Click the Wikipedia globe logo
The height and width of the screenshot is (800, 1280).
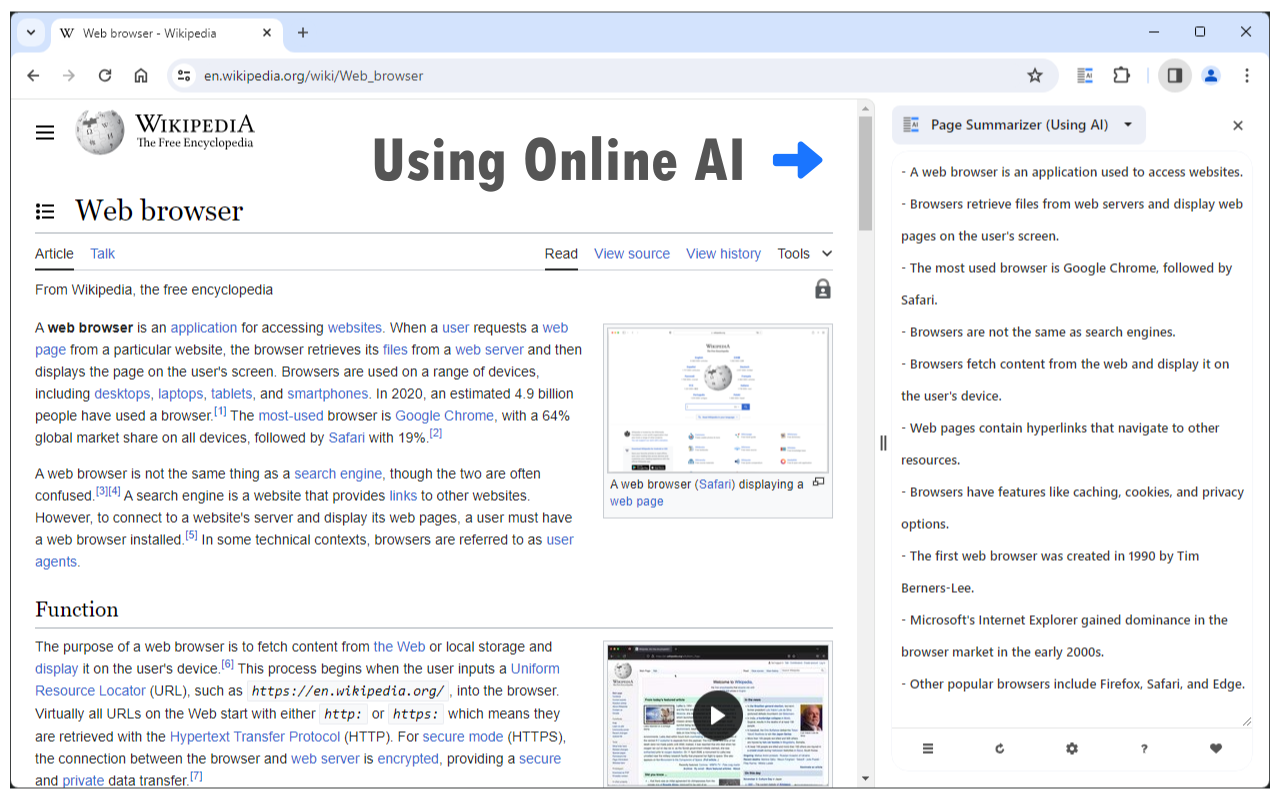click(x=100, y=132)
